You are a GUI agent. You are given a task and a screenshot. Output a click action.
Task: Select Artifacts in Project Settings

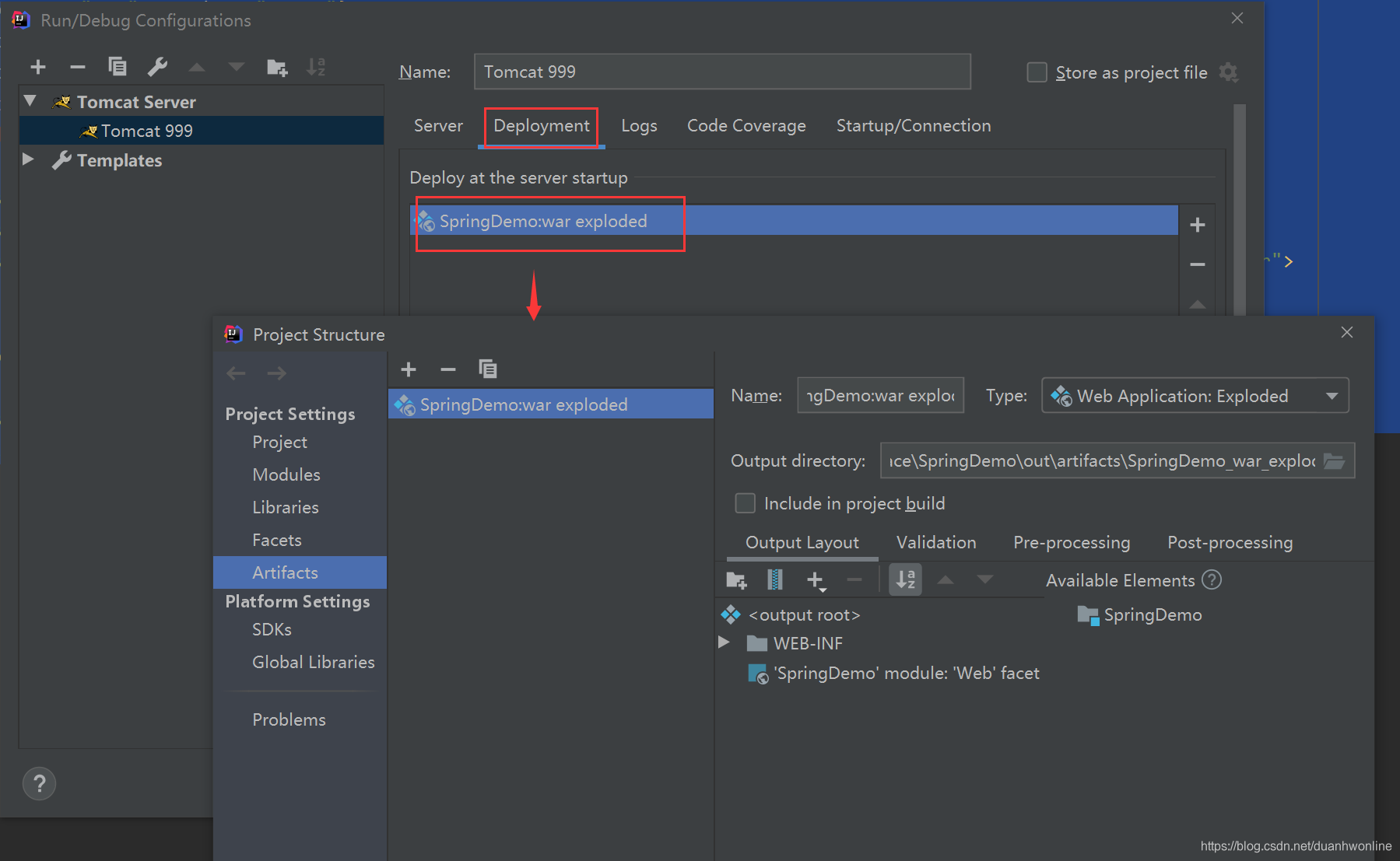point(300,572)
